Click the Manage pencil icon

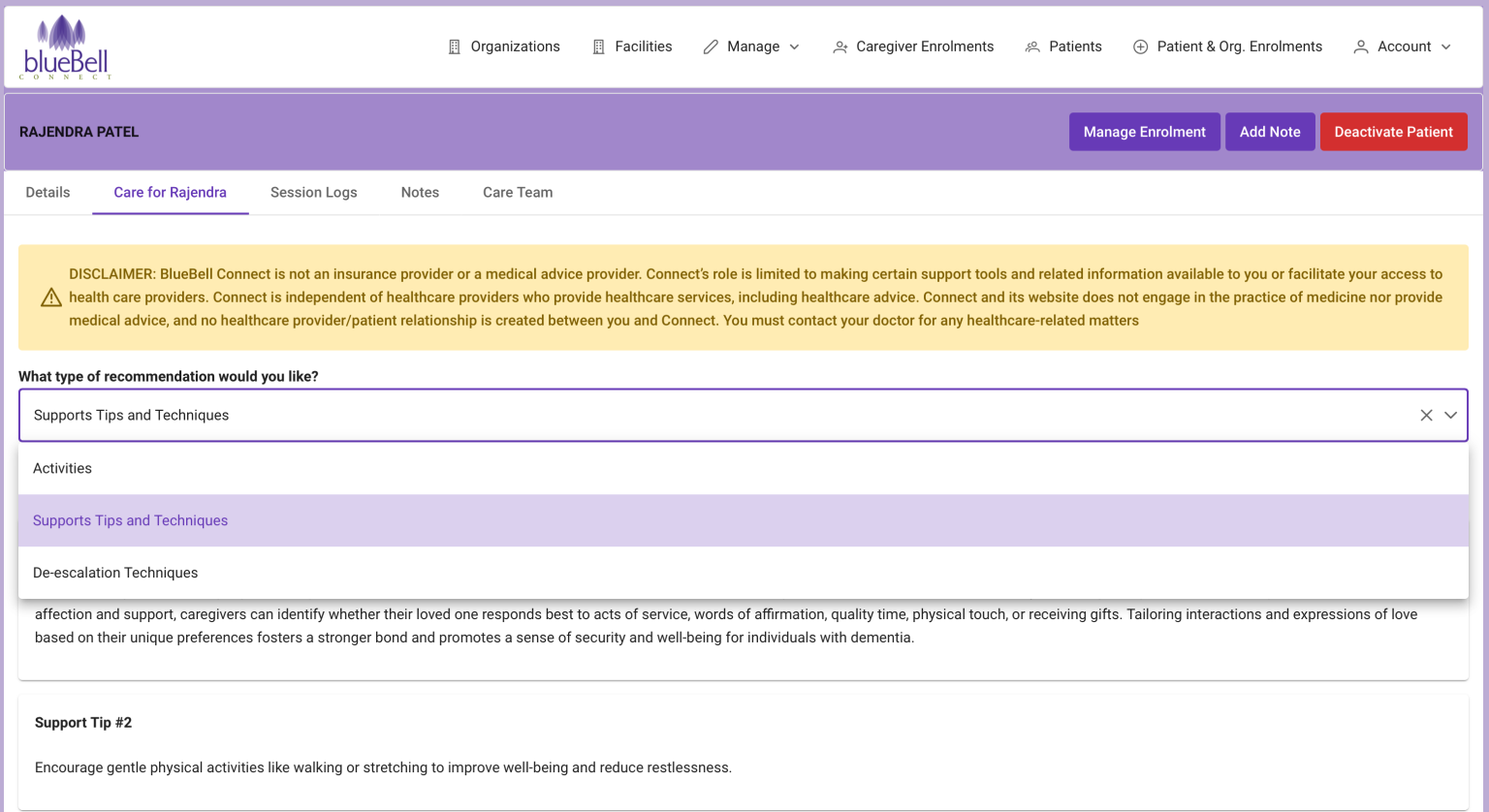(711, 47)
